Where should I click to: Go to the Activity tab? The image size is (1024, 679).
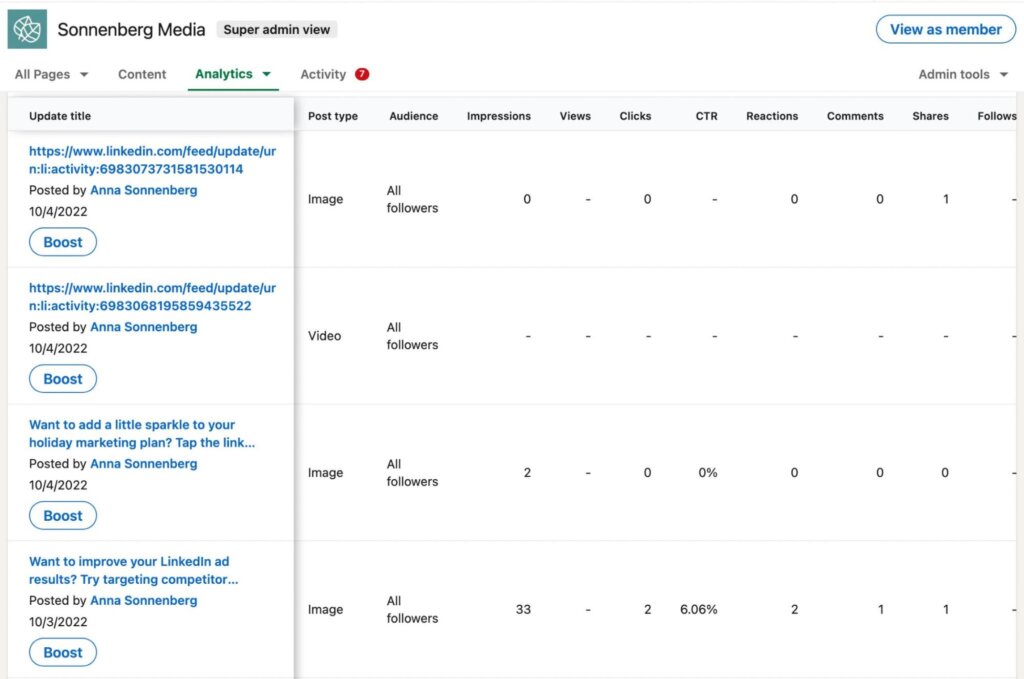[323, 75]
